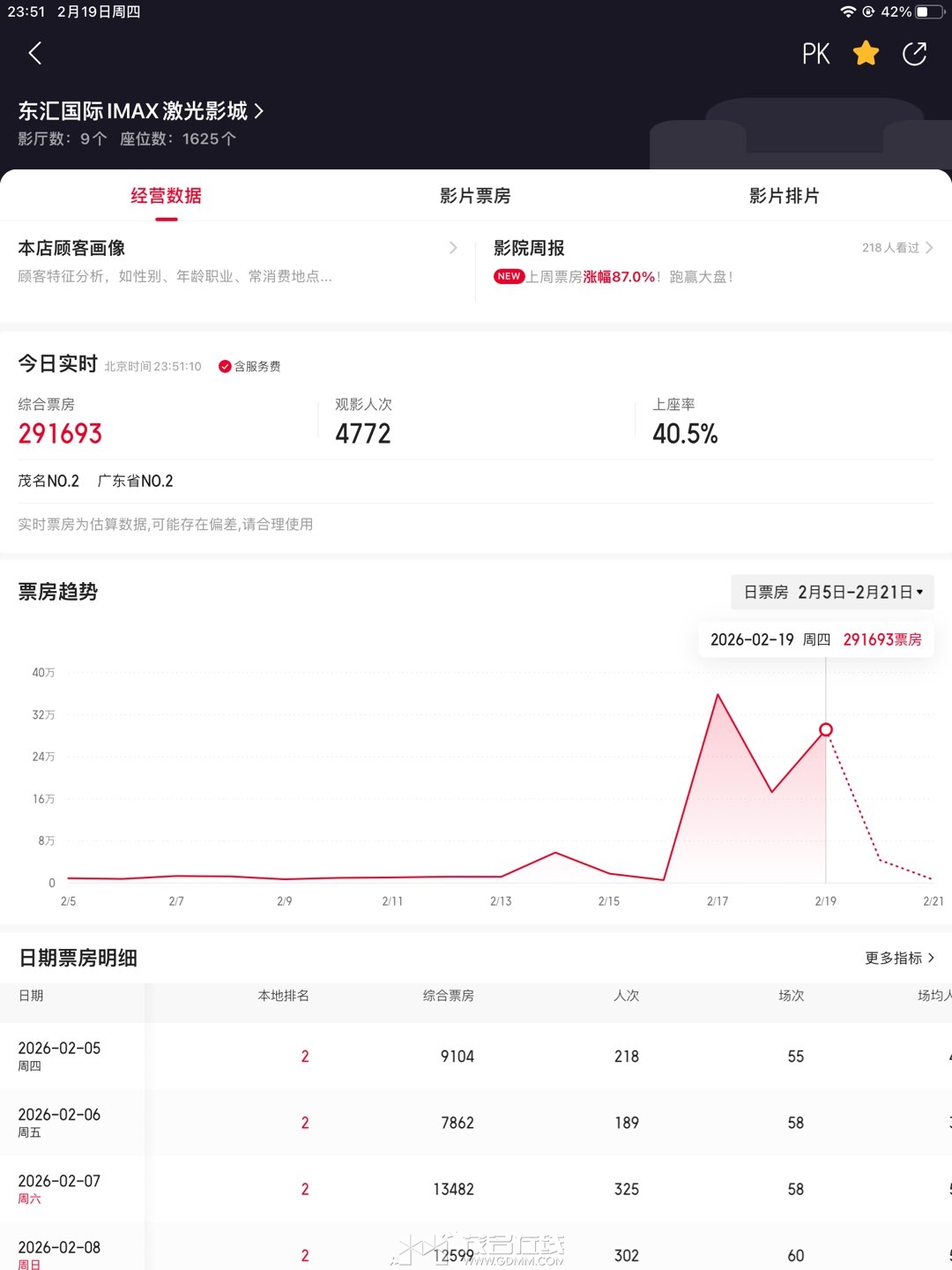Tap the 茂名NO.2 ranking label
952x1270 pixels.
coord(48,481)
